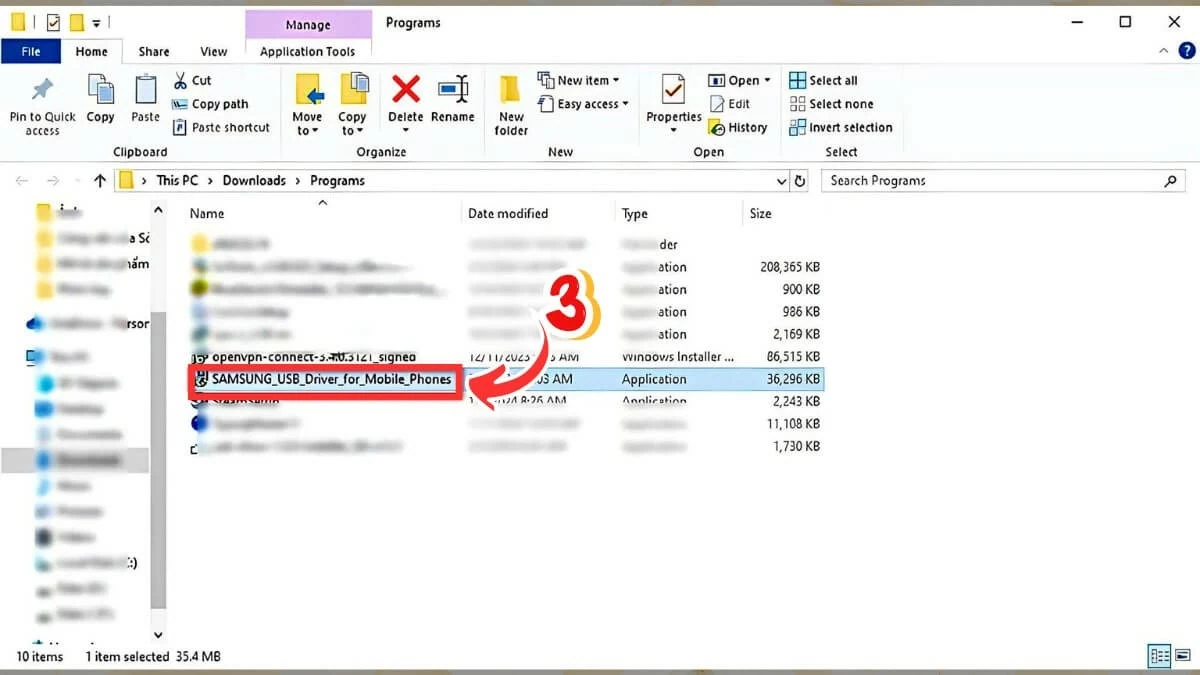
Task: Open the File menu
Action: (x=31, y=52)
